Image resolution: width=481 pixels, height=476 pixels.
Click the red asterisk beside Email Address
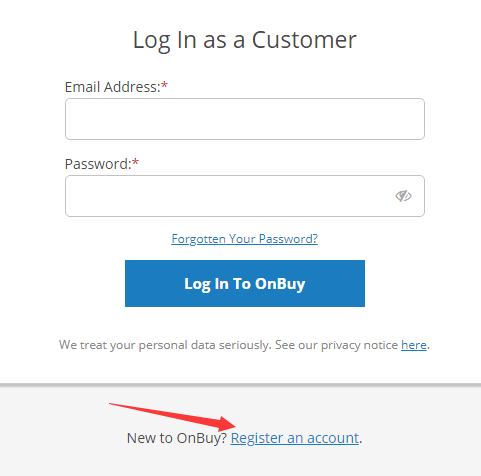tap(164, 86)
